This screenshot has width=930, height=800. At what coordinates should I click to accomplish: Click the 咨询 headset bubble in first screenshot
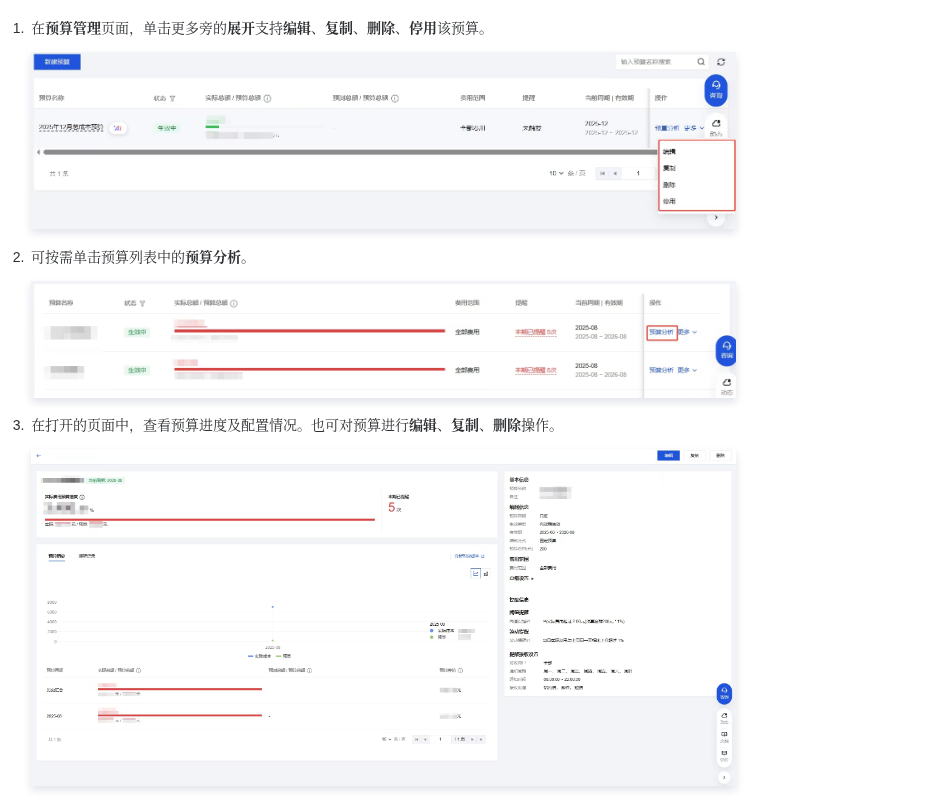click(x=716, y=90)
